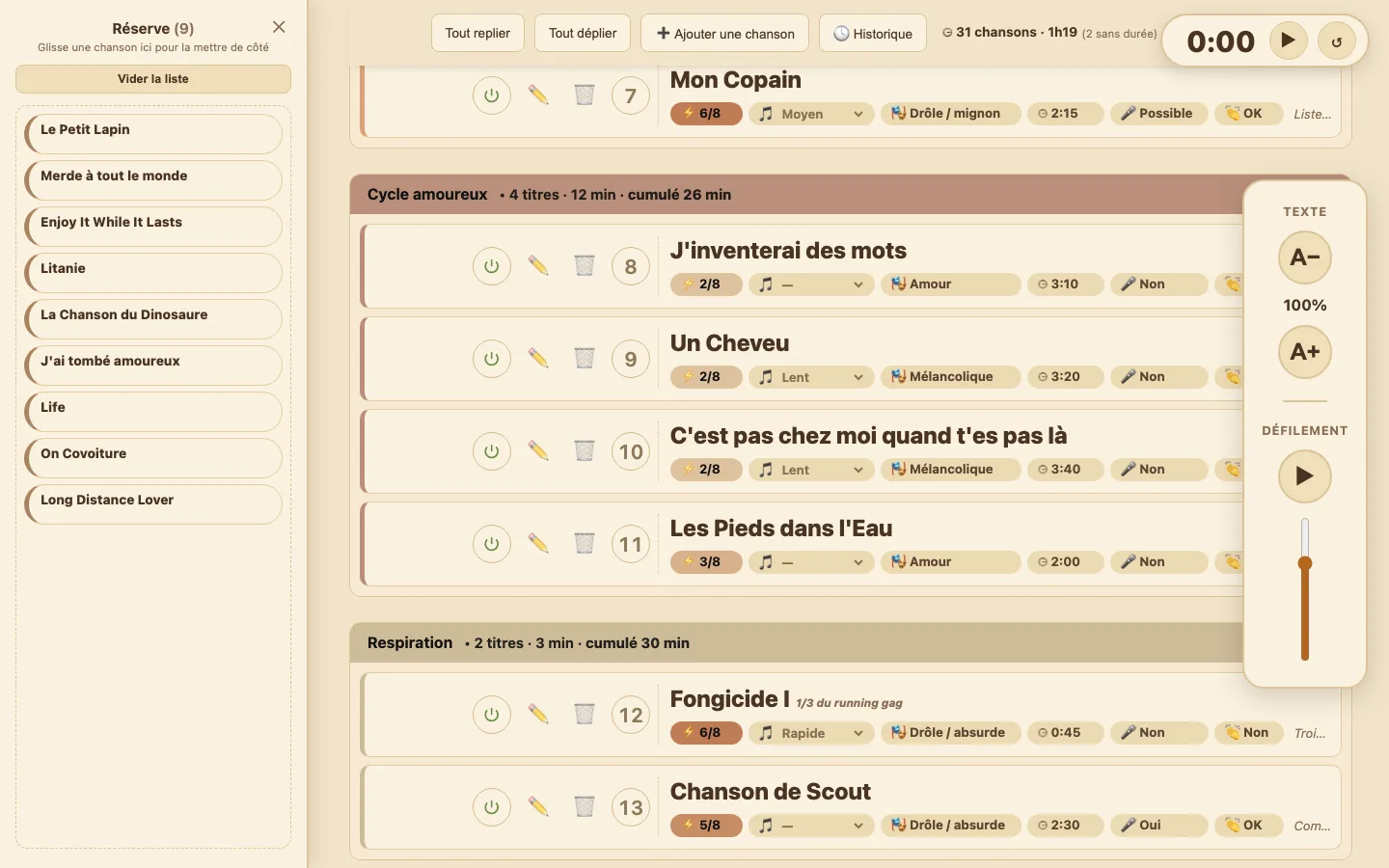Screen dimensions: 1389x868
Task: Click Oui mic field of Chanson de Scout
Action: [1159, 826]
